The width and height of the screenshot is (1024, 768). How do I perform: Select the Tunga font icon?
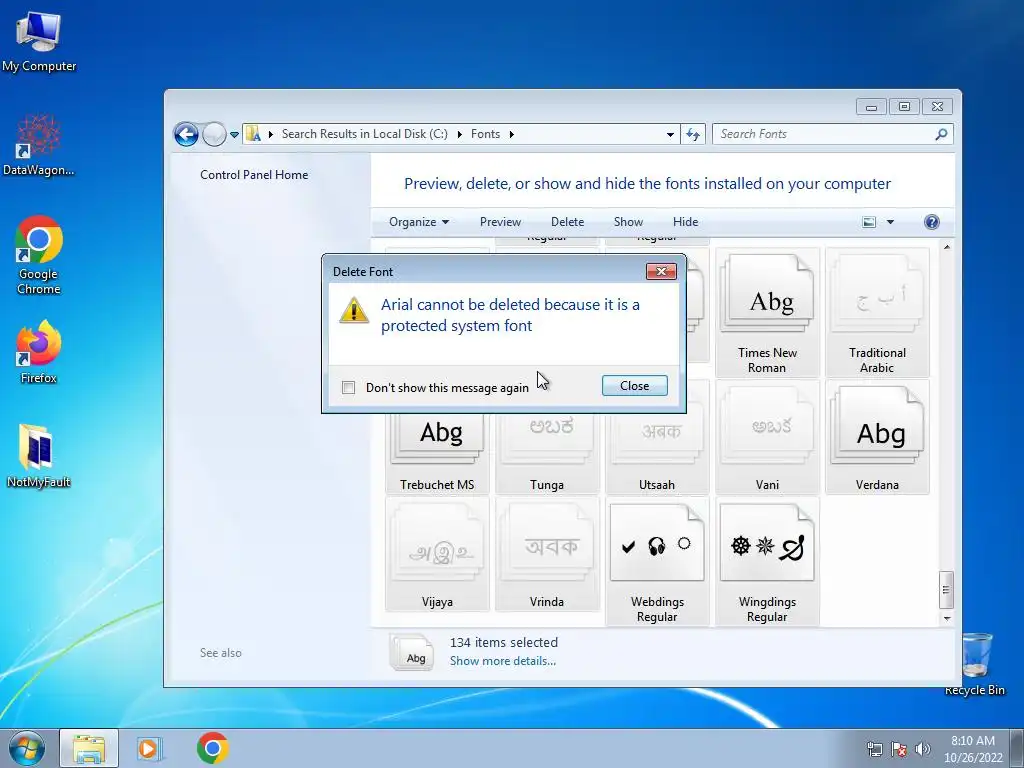[x=547, y=453]
